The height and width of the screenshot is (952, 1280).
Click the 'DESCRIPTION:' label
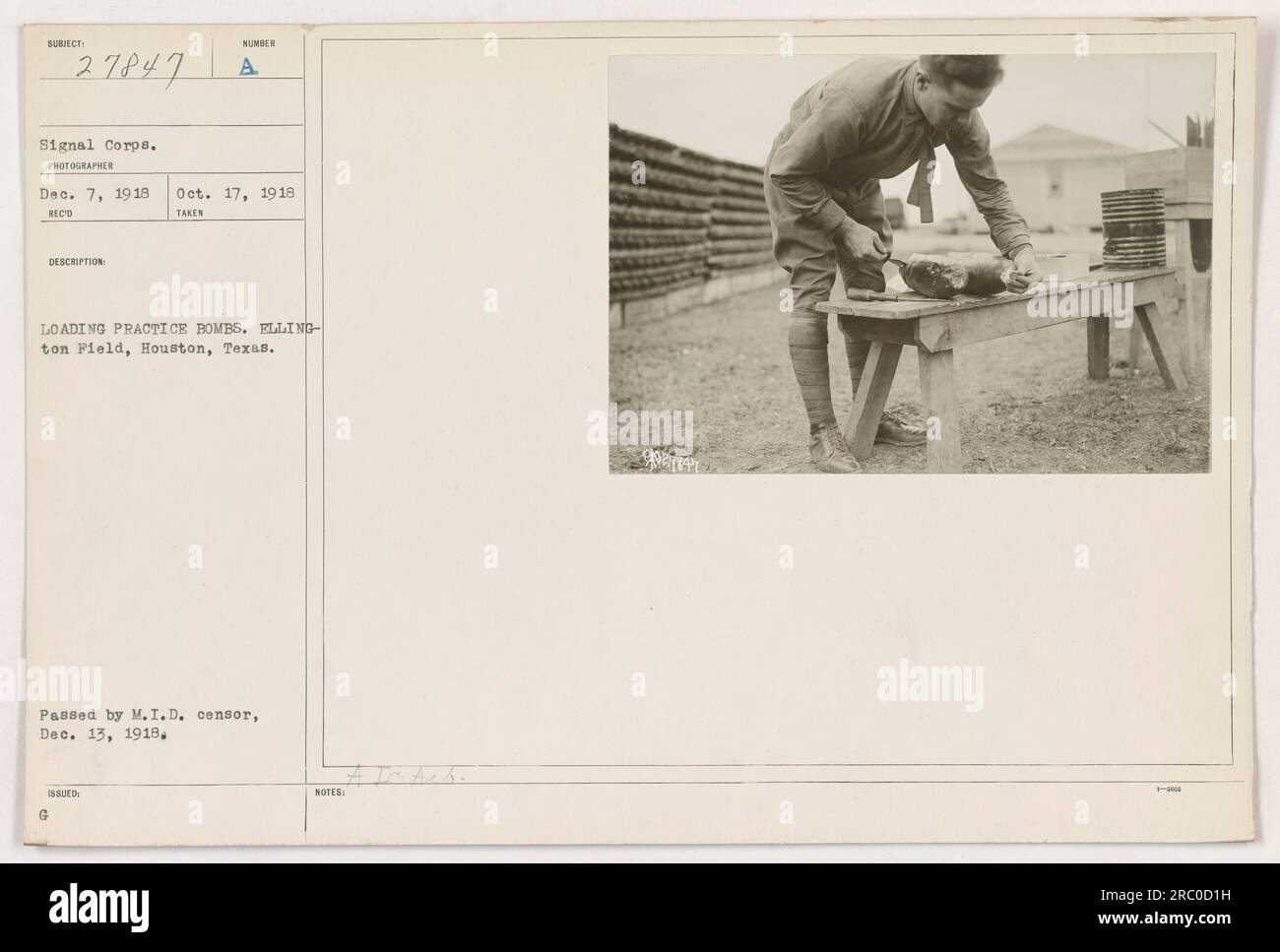pos(77,263)
